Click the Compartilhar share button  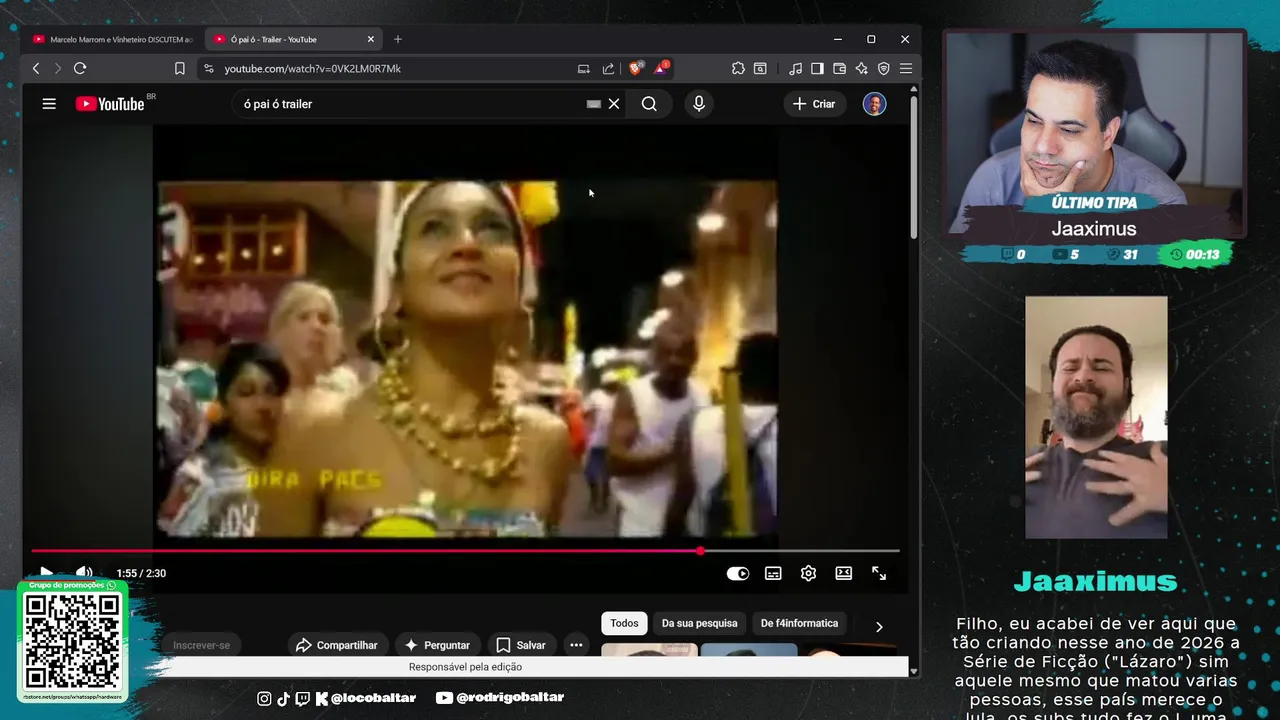(337, 645)
